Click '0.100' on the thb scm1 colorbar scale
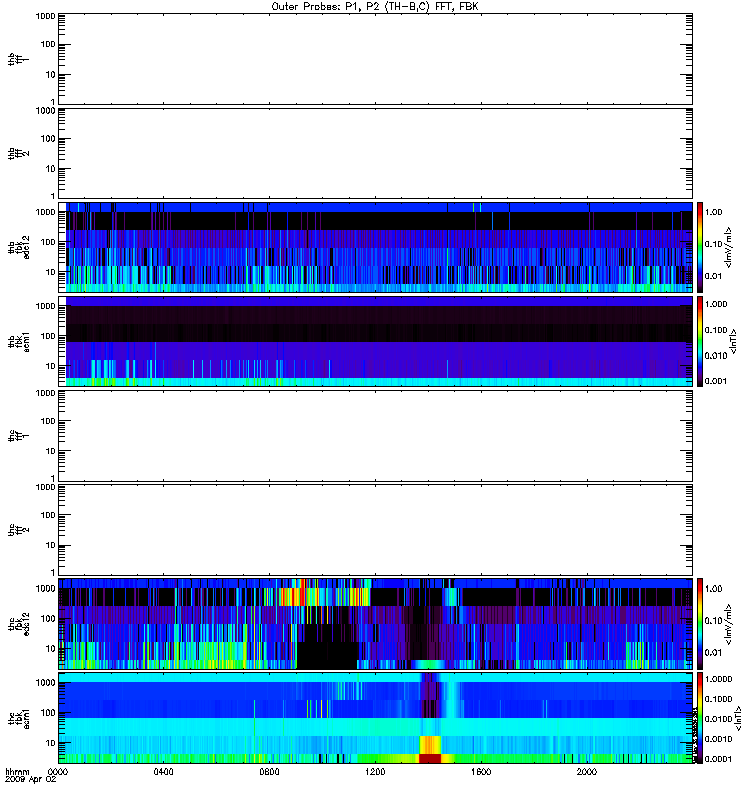The image size is (750, 800). click(x=716, y=330)
